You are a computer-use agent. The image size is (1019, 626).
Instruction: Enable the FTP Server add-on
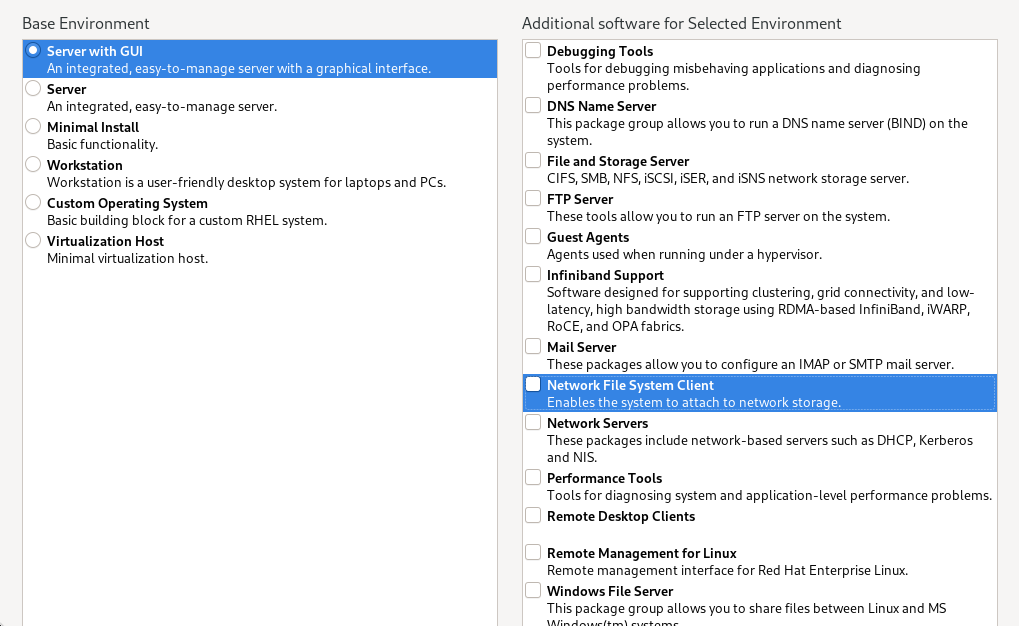pos(534,199)
